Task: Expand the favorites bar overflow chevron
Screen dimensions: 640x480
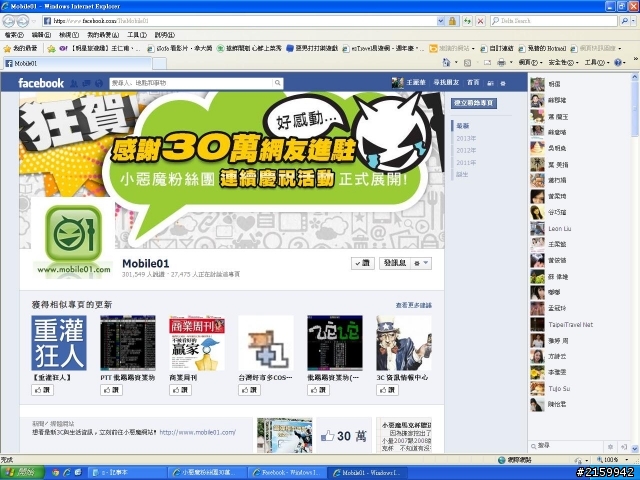Action: pos(635,59)
